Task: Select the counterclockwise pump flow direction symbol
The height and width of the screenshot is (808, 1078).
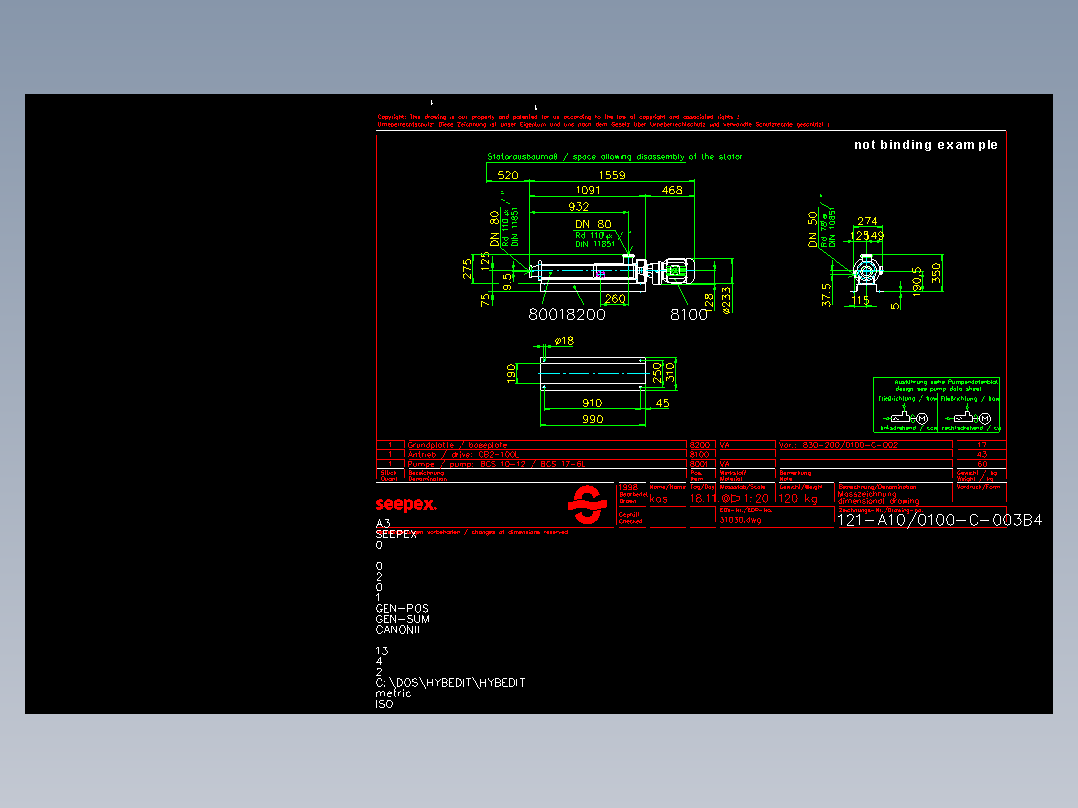Action: click(x=902, y=418)
